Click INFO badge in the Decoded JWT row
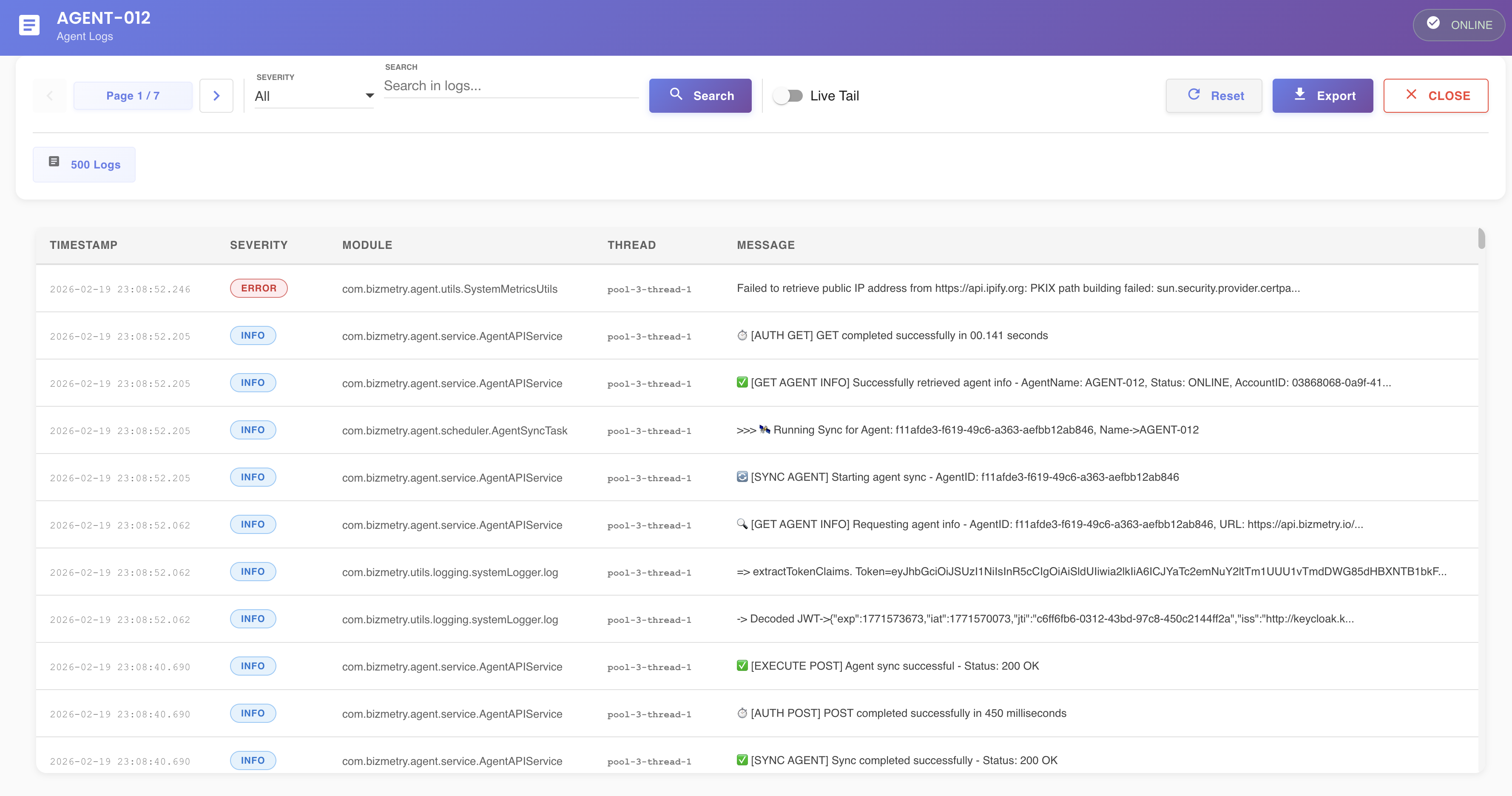Screen dimensions: 1512x796 point(253,619)
